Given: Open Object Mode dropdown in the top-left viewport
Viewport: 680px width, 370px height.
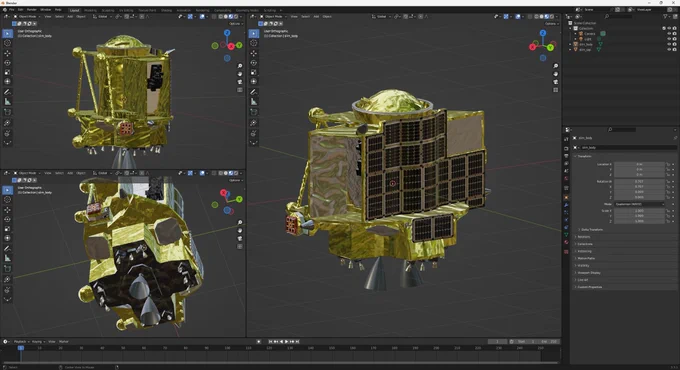Looking at the screenshot, I should tap(27, 16).
